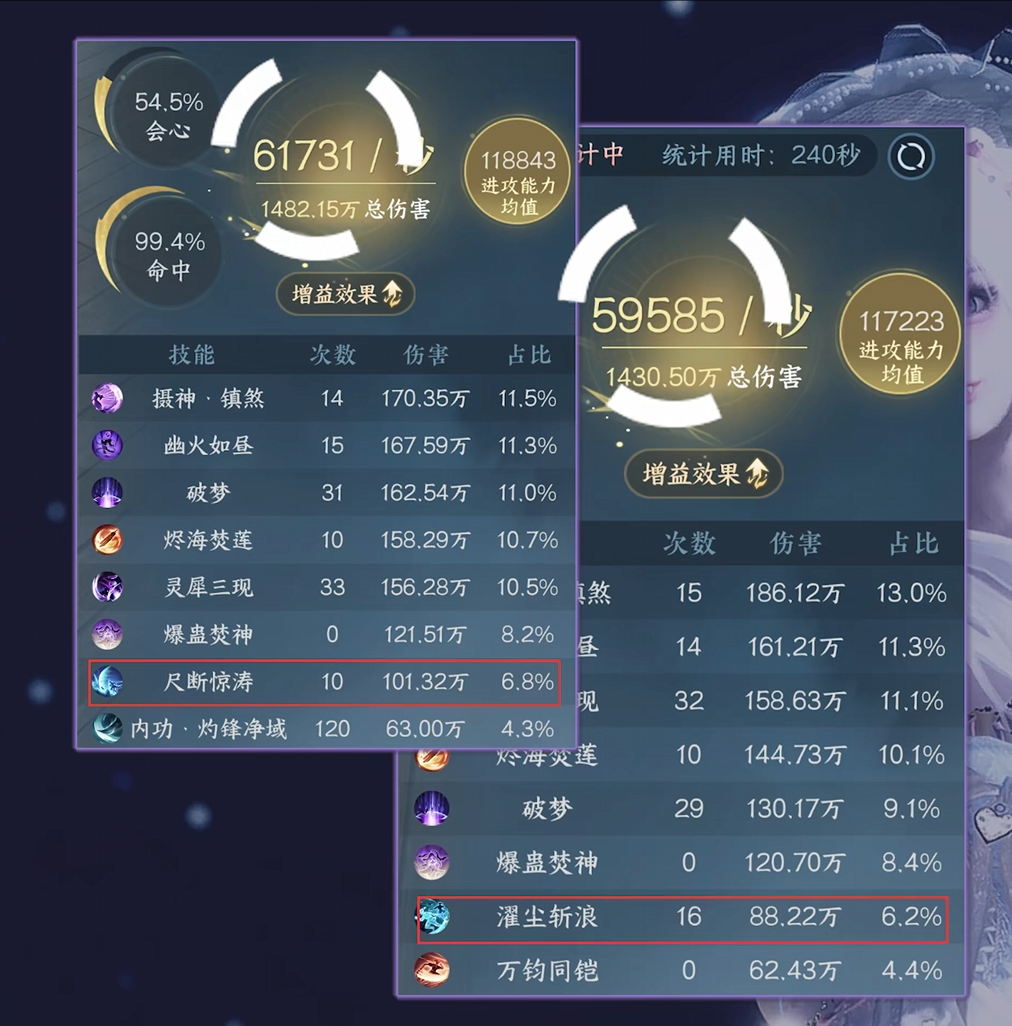Image resolution: width=1012 pixels, height=1026 pixels.
Task: Click the 统计用时 240秒 timer label
Action: [x=760, y=155]
